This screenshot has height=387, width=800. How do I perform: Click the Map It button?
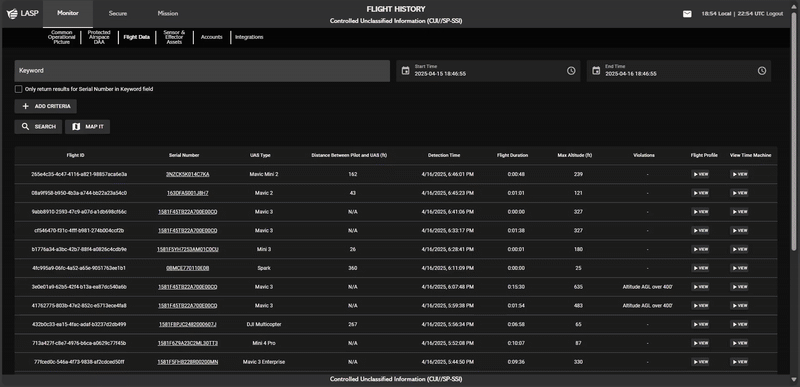87,126
